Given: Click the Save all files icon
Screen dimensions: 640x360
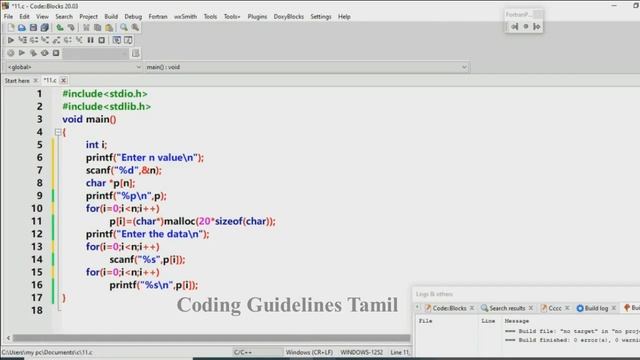Looking at the screenshot, I should [x=44, y=27].
